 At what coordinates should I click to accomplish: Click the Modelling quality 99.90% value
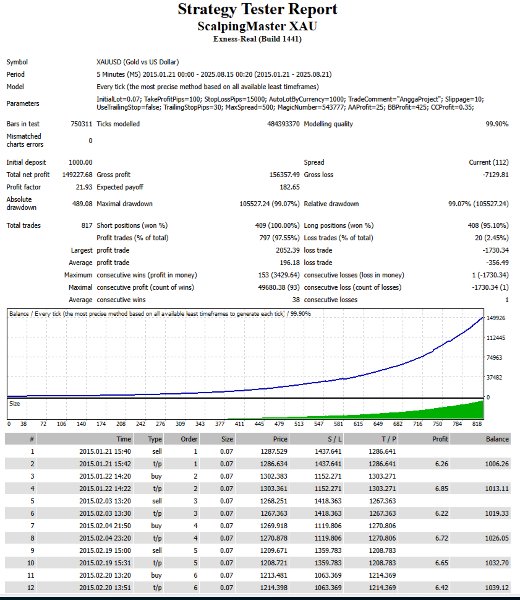click(x=497, y=124)
